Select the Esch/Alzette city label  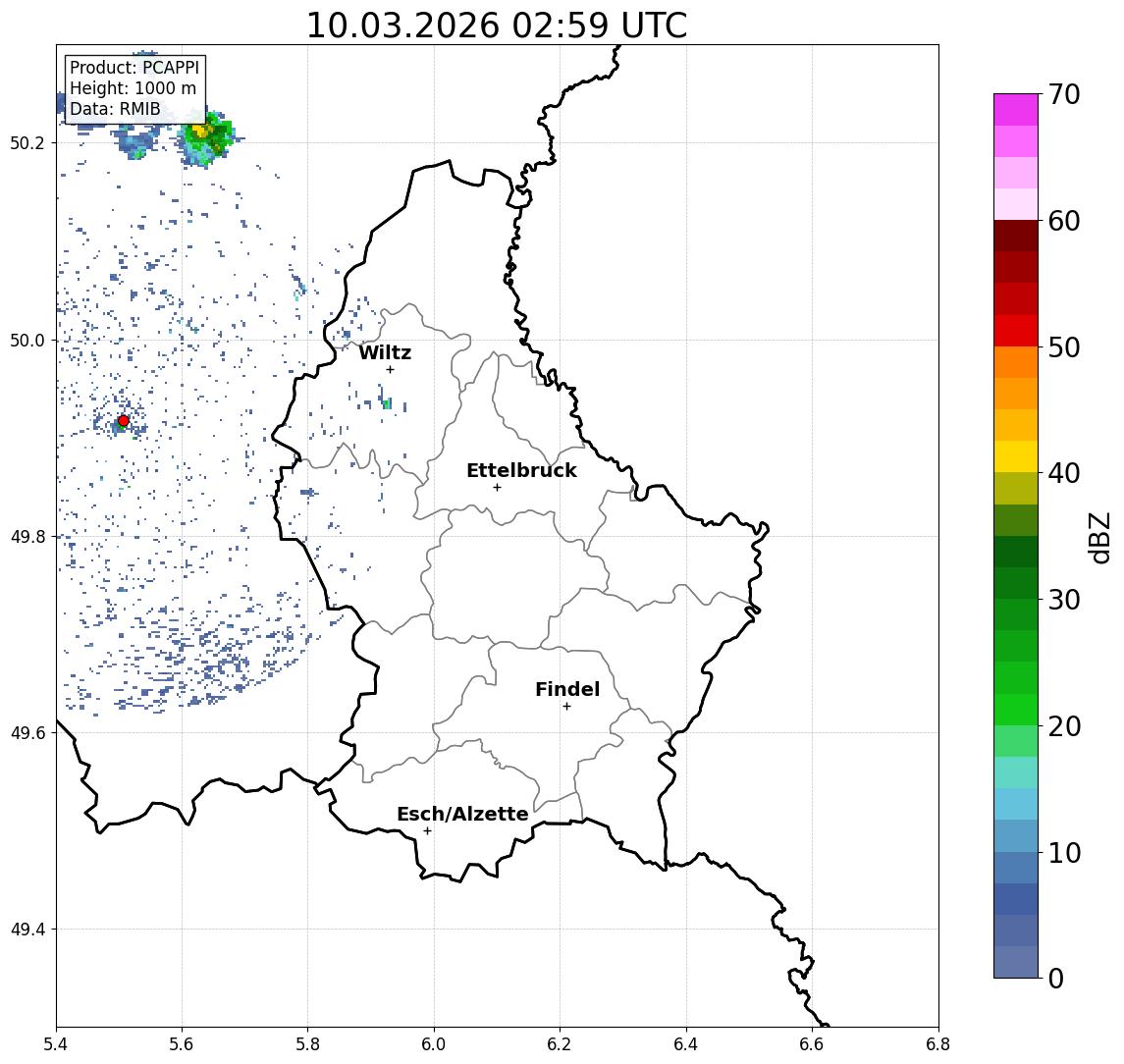point(462,814)
